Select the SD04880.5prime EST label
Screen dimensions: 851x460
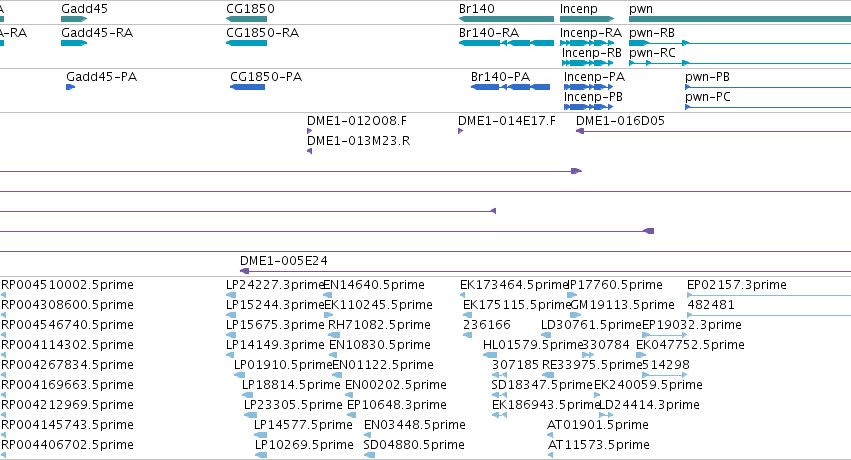tap(414, 445)
